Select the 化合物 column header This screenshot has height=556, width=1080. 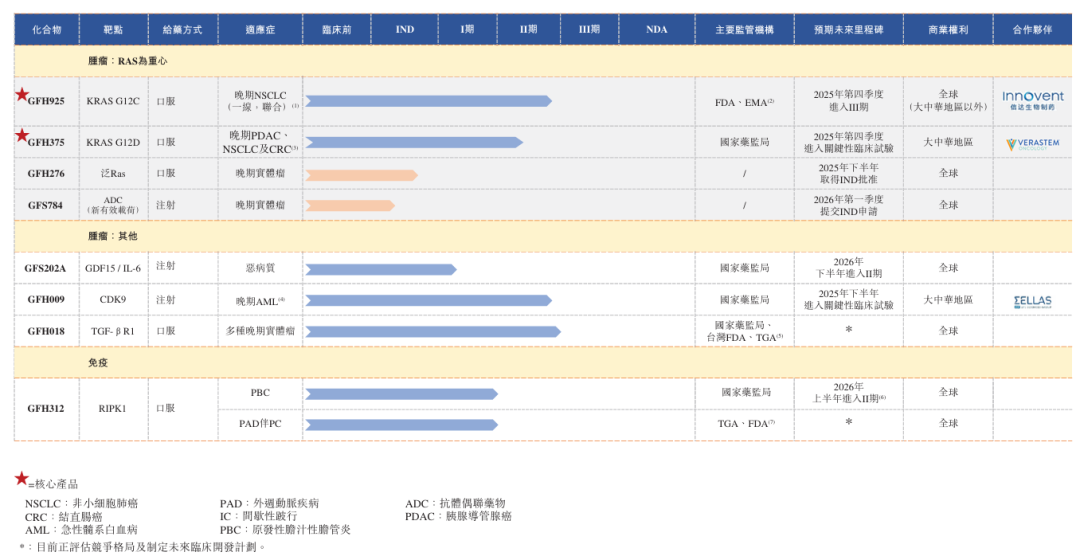tap(46, 30)
